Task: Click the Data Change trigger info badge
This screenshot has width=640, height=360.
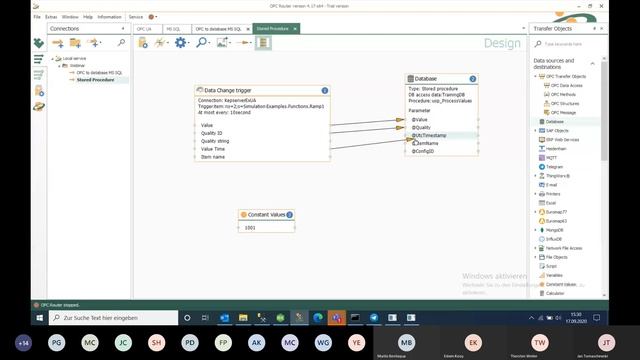Action: pyautogui.click(x=324, y=91)
